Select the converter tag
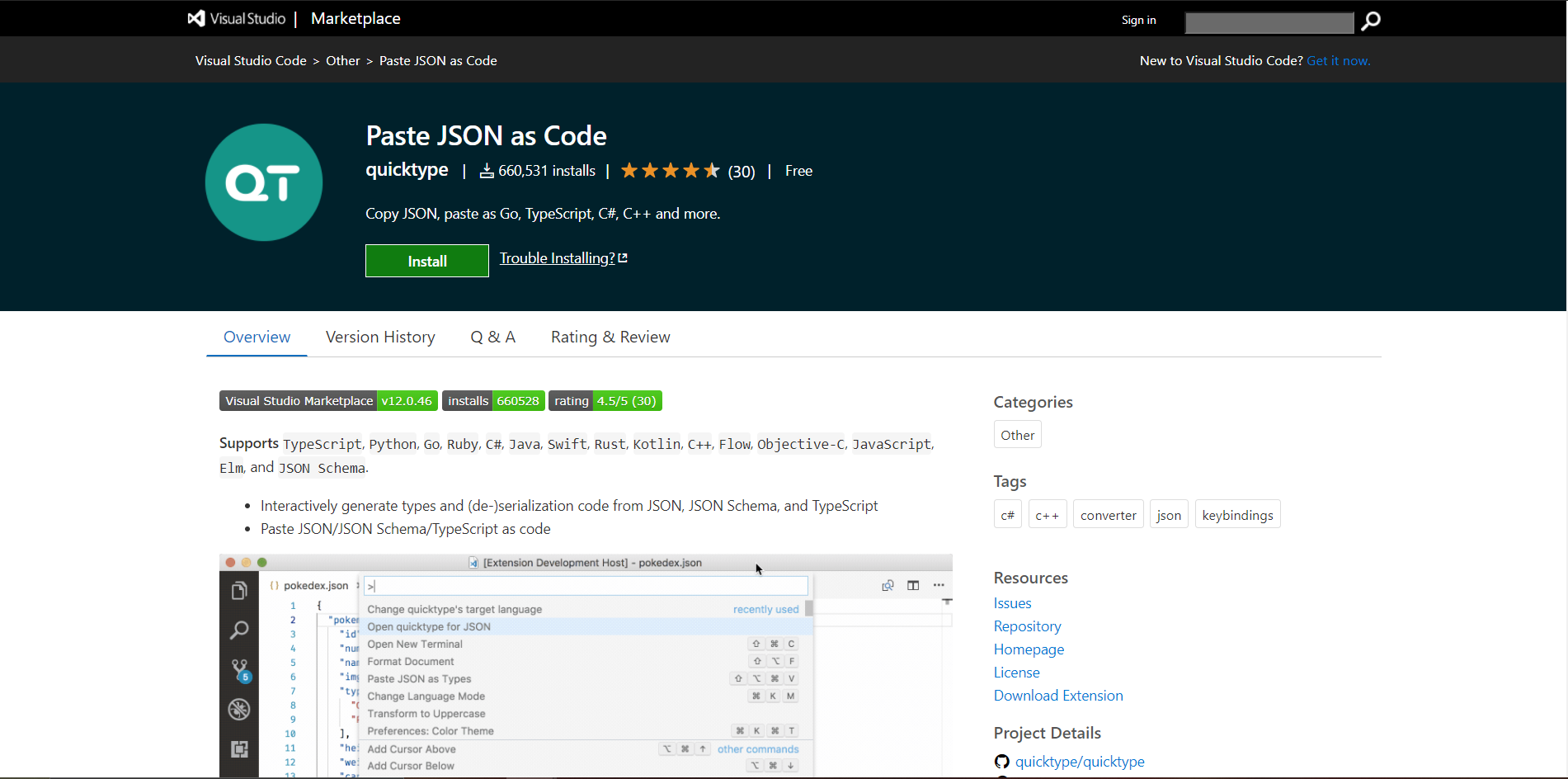Viewport: 1568px width, 779px height. [x=1109, y=515]
